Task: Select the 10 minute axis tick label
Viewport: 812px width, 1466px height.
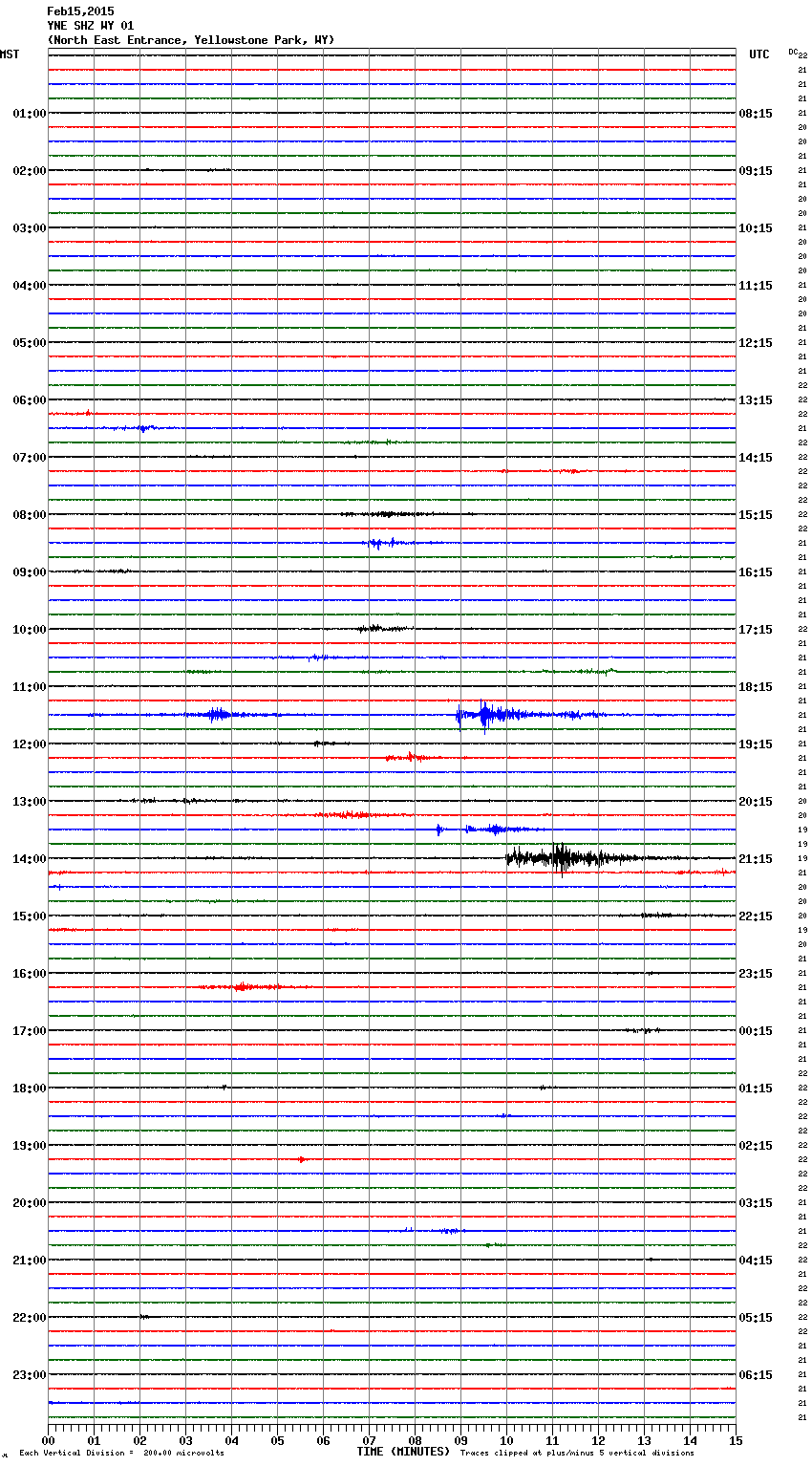Action: [x=506, y=1441]
